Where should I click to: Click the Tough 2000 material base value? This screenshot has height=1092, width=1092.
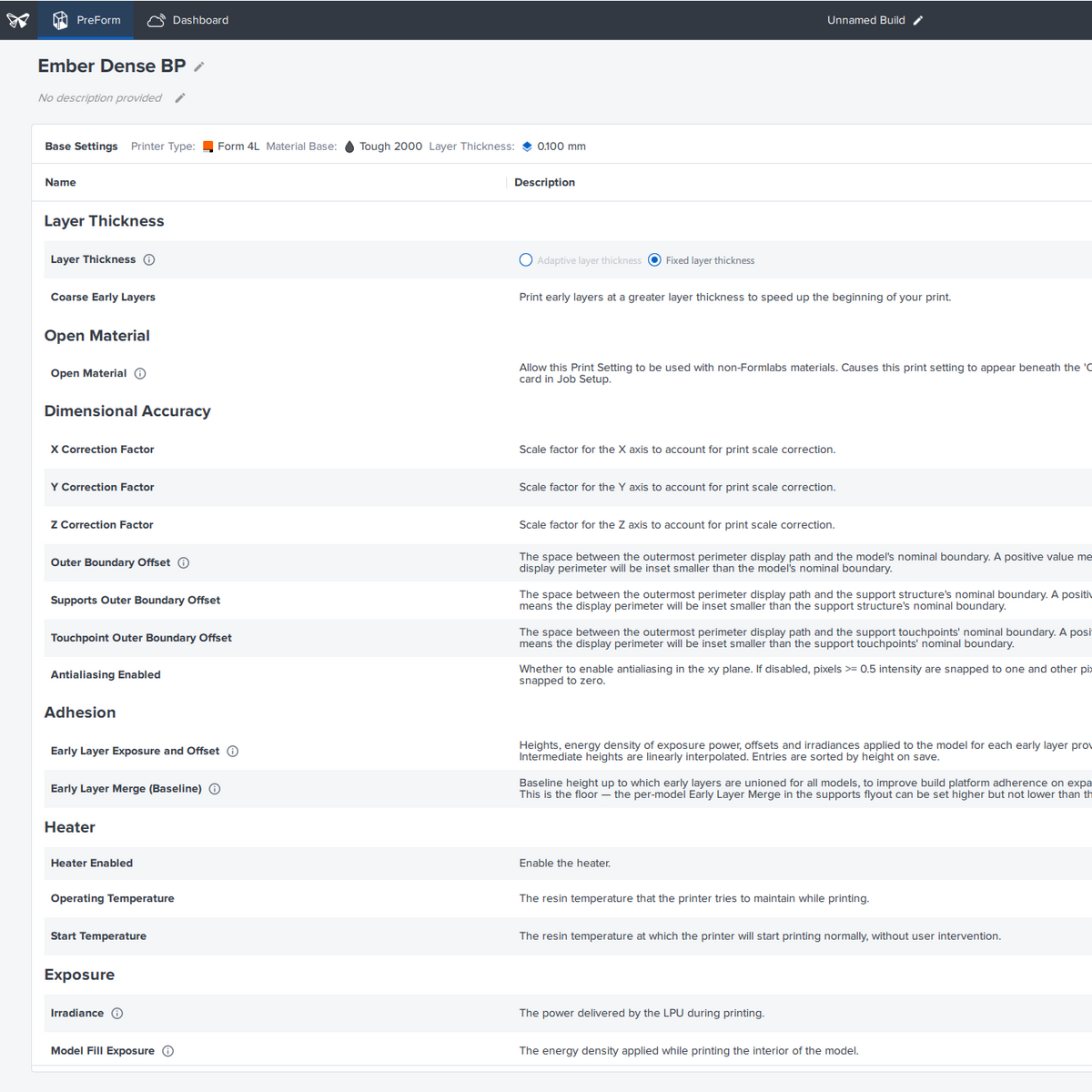pyautogui.click(x=391, y=147)
